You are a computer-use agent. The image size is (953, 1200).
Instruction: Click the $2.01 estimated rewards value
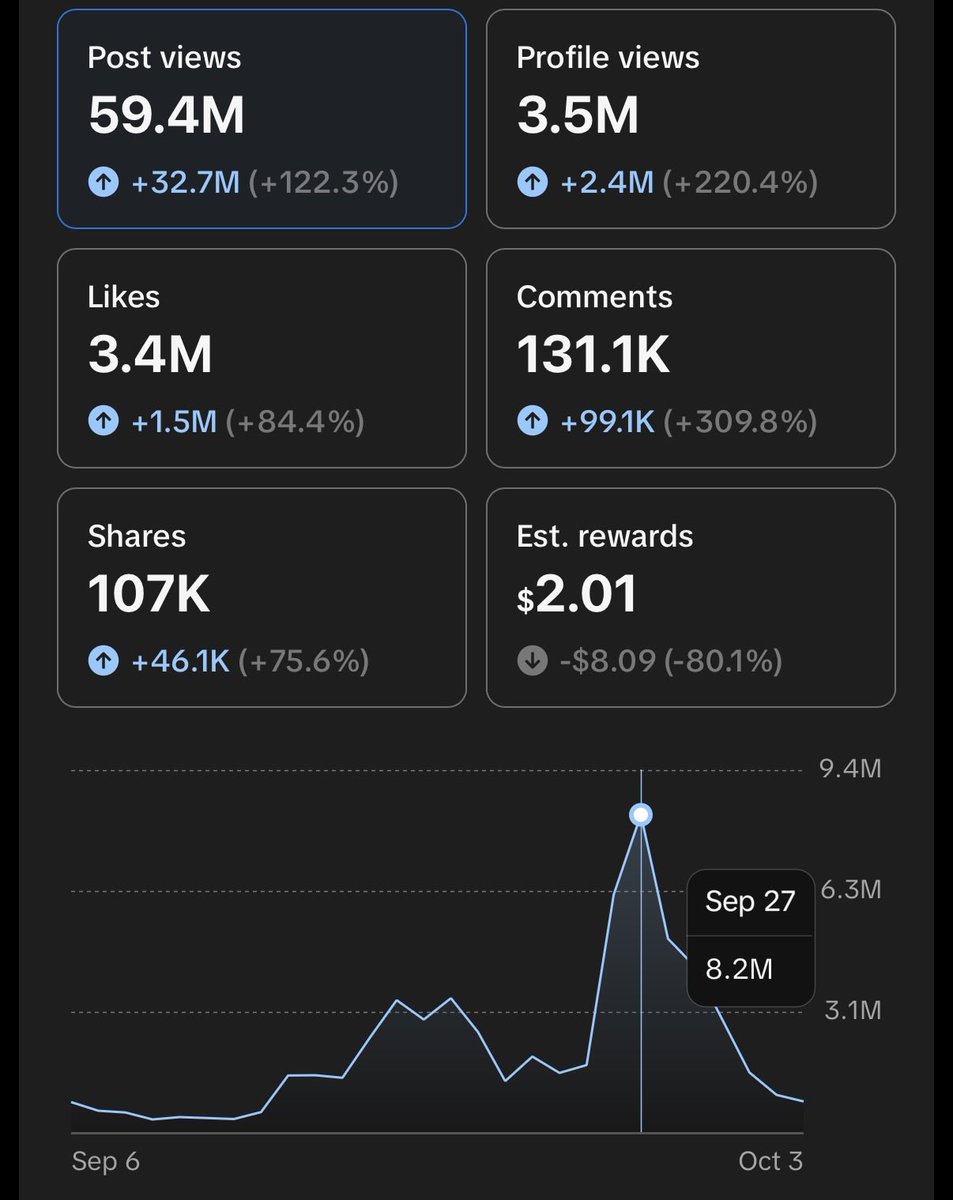click(x=577, y=595)
